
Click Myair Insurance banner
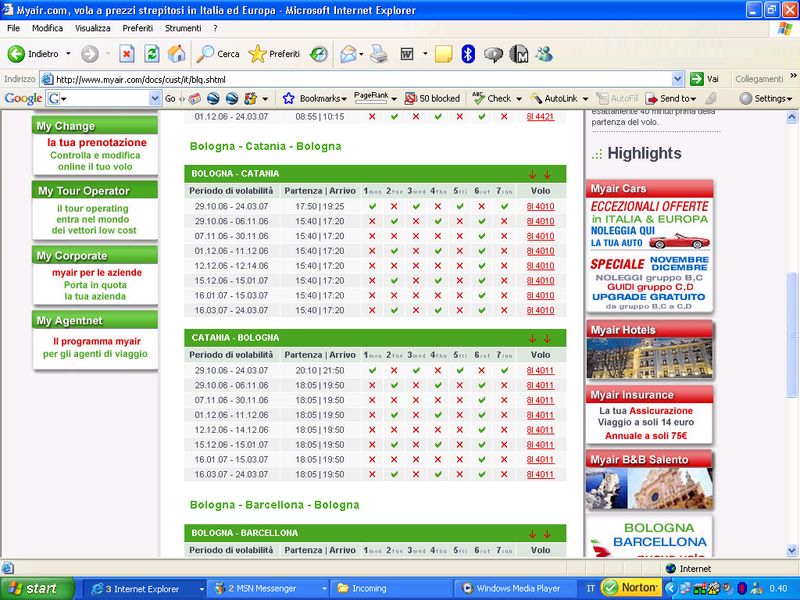point(649,414)
